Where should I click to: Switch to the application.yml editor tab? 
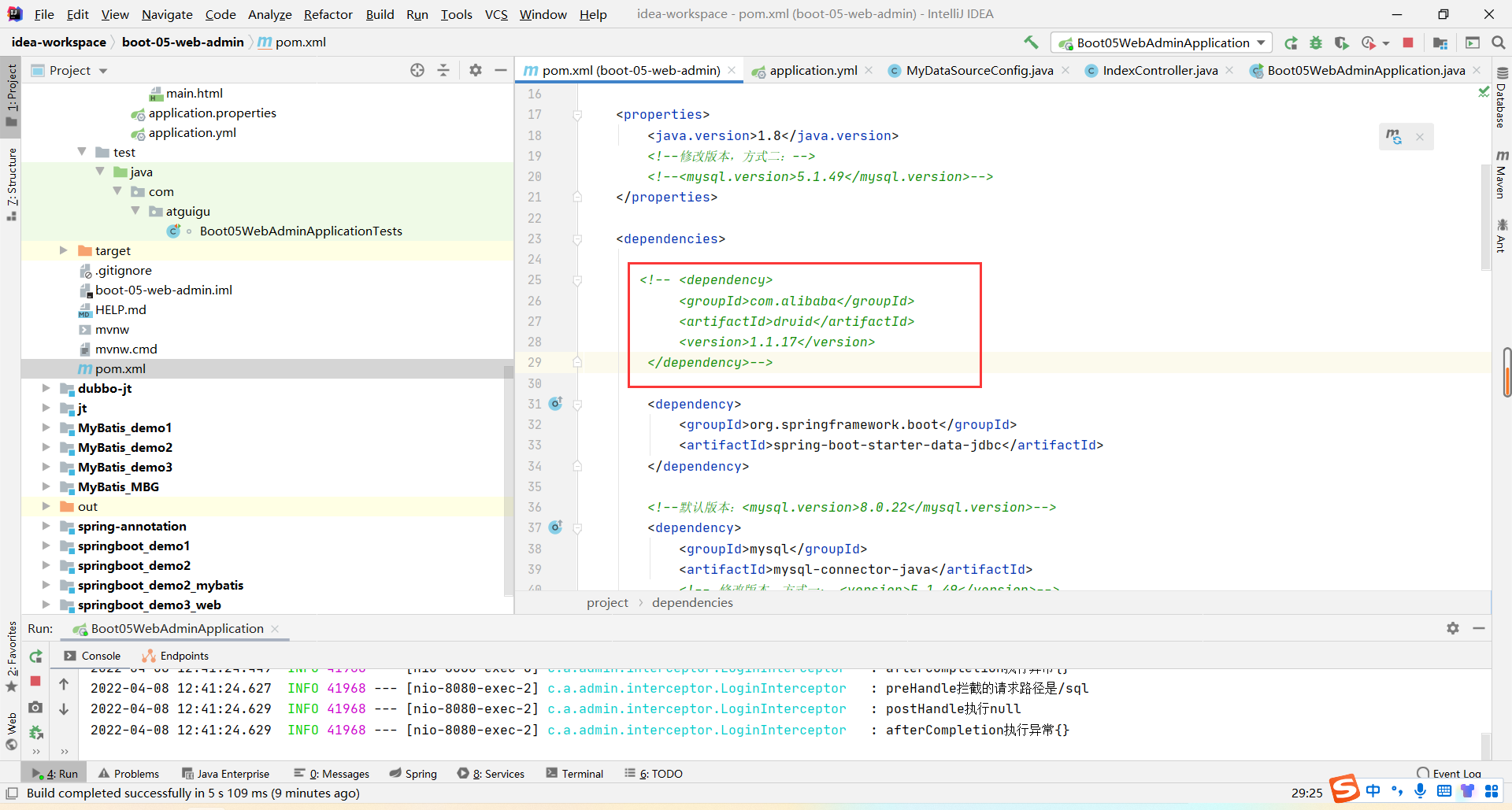[813, 70]
